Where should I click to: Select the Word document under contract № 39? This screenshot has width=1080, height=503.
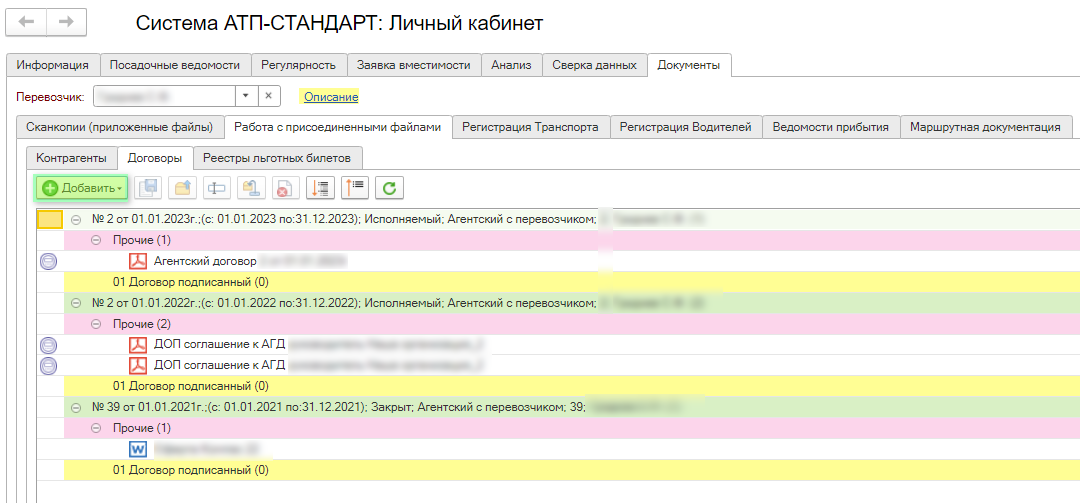point(138,449)
